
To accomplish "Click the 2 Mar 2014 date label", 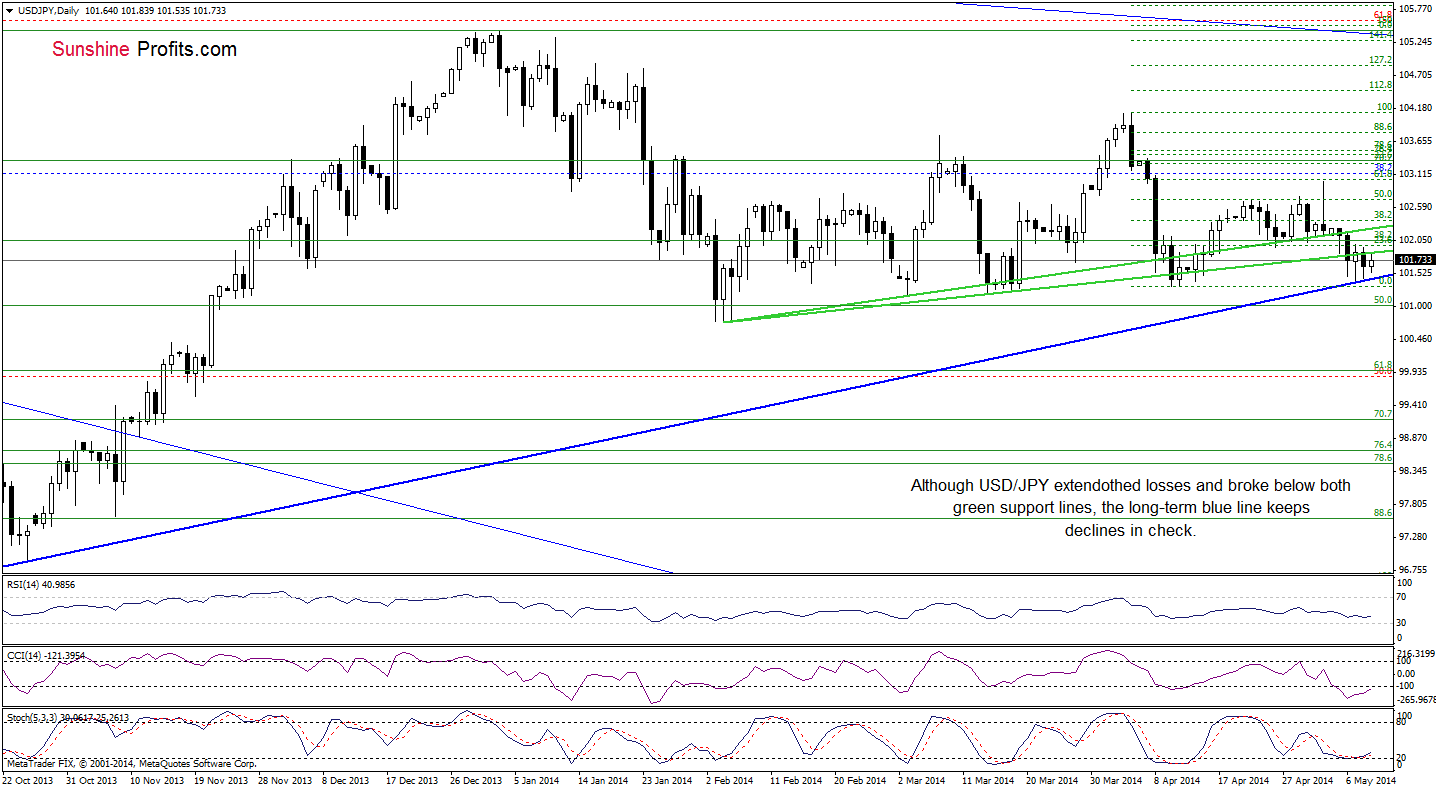I will (924, 780).
